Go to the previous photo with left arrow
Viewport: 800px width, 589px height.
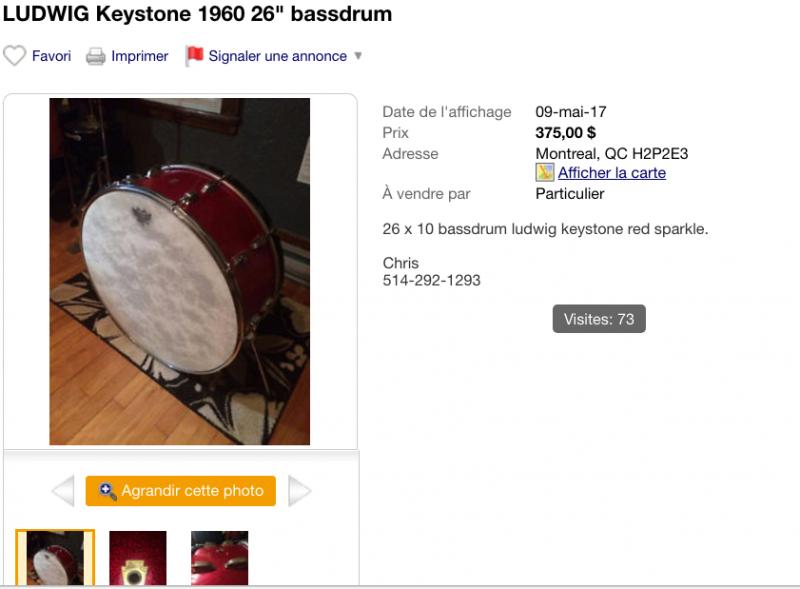(62, 491)
